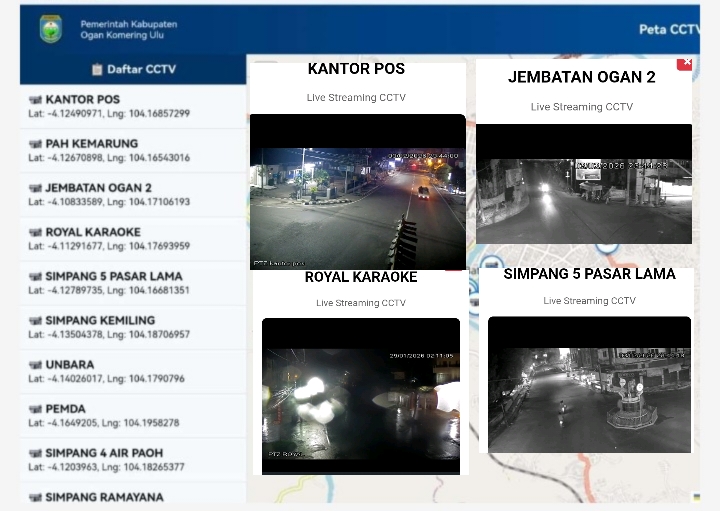This screenshot has width=720, height=511.
Task: Click the KANTOR POS live stream video
Action: point(357,191)
